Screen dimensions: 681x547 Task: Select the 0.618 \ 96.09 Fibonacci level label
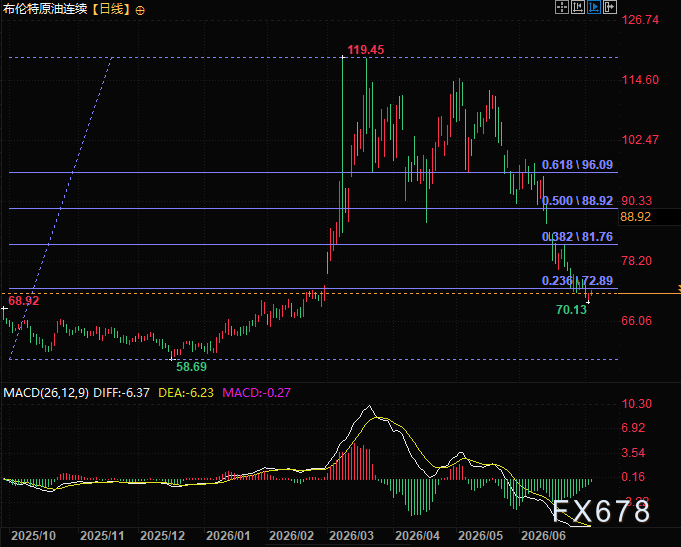point(577,165)
